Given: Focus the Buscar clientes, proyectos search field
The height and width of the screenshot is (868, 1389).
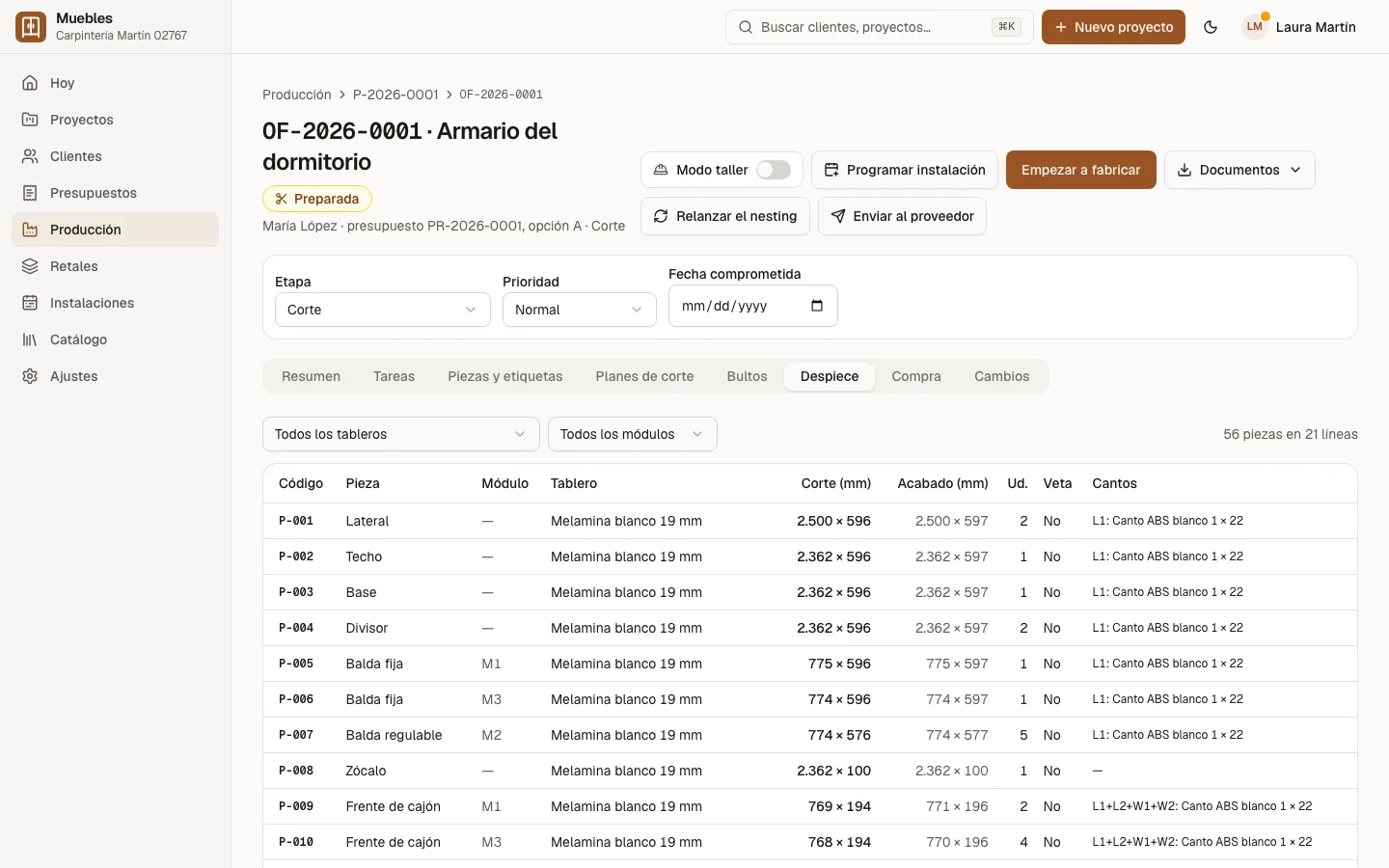Looking at the screenshot, I should click(x=880, y=27).
